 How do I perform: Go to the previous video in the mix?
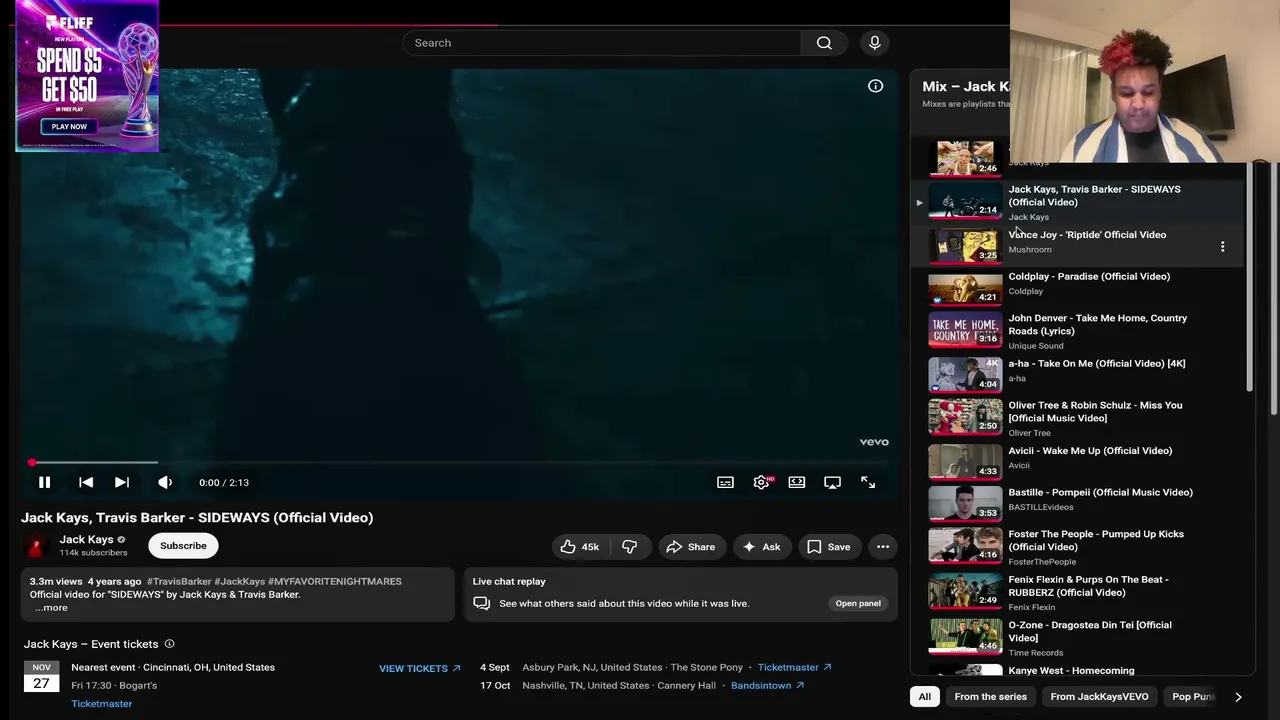86,482
